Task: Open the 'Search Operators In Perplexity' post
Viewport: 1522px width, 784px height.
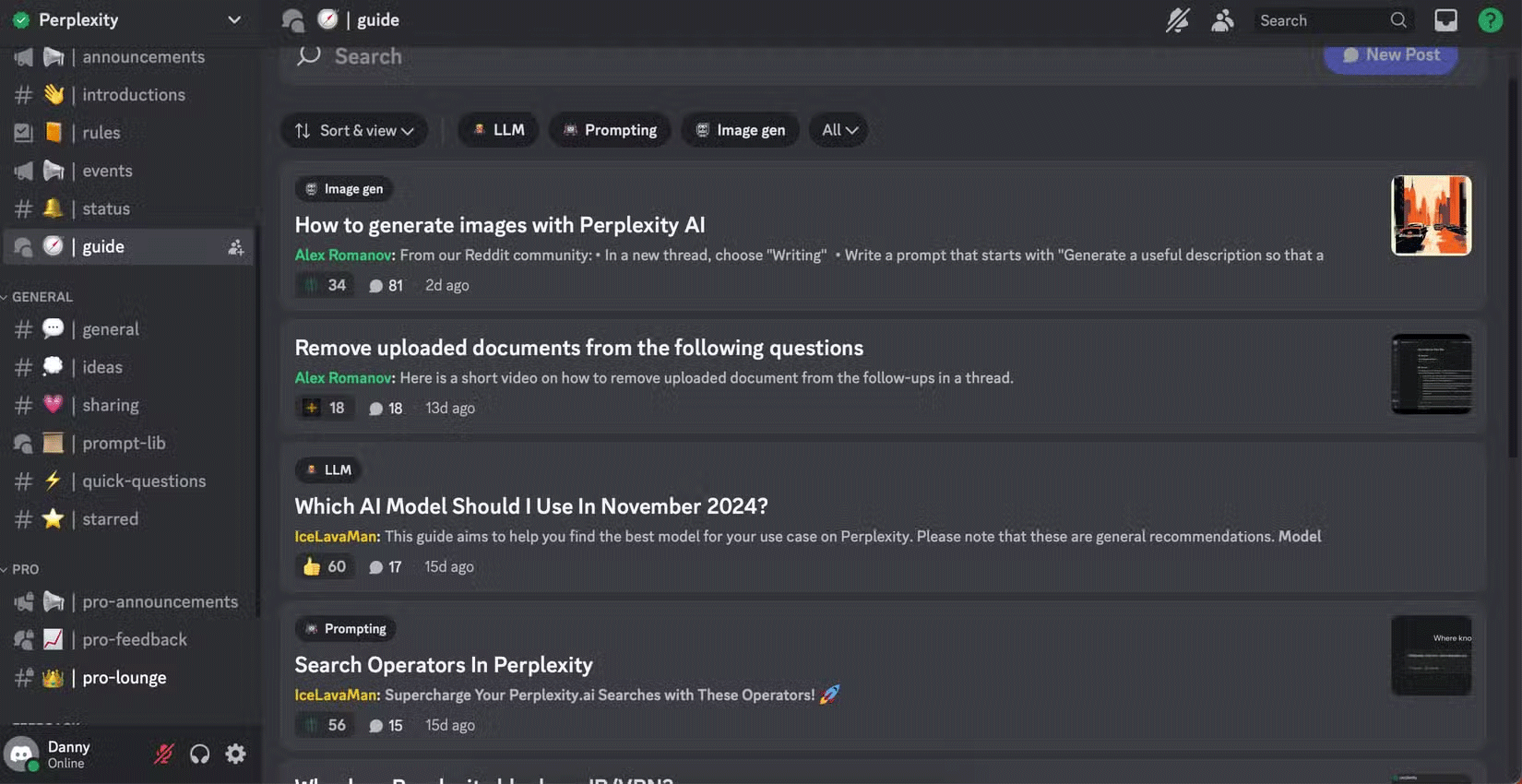Action: [444, 665]
